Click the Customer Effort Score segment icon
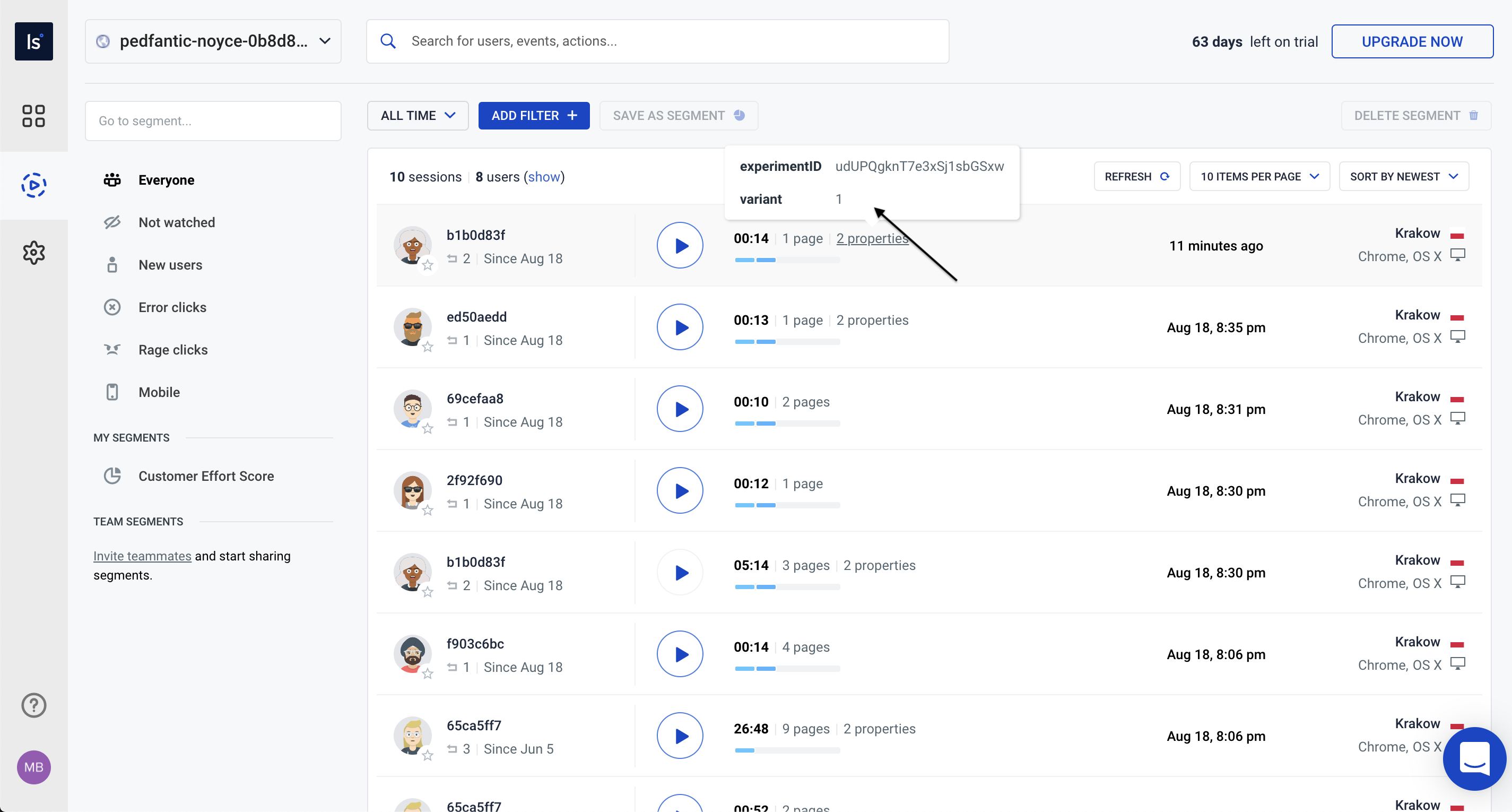Image resolution: width=1512 pixels, height=812 pixels. (112, 475)
